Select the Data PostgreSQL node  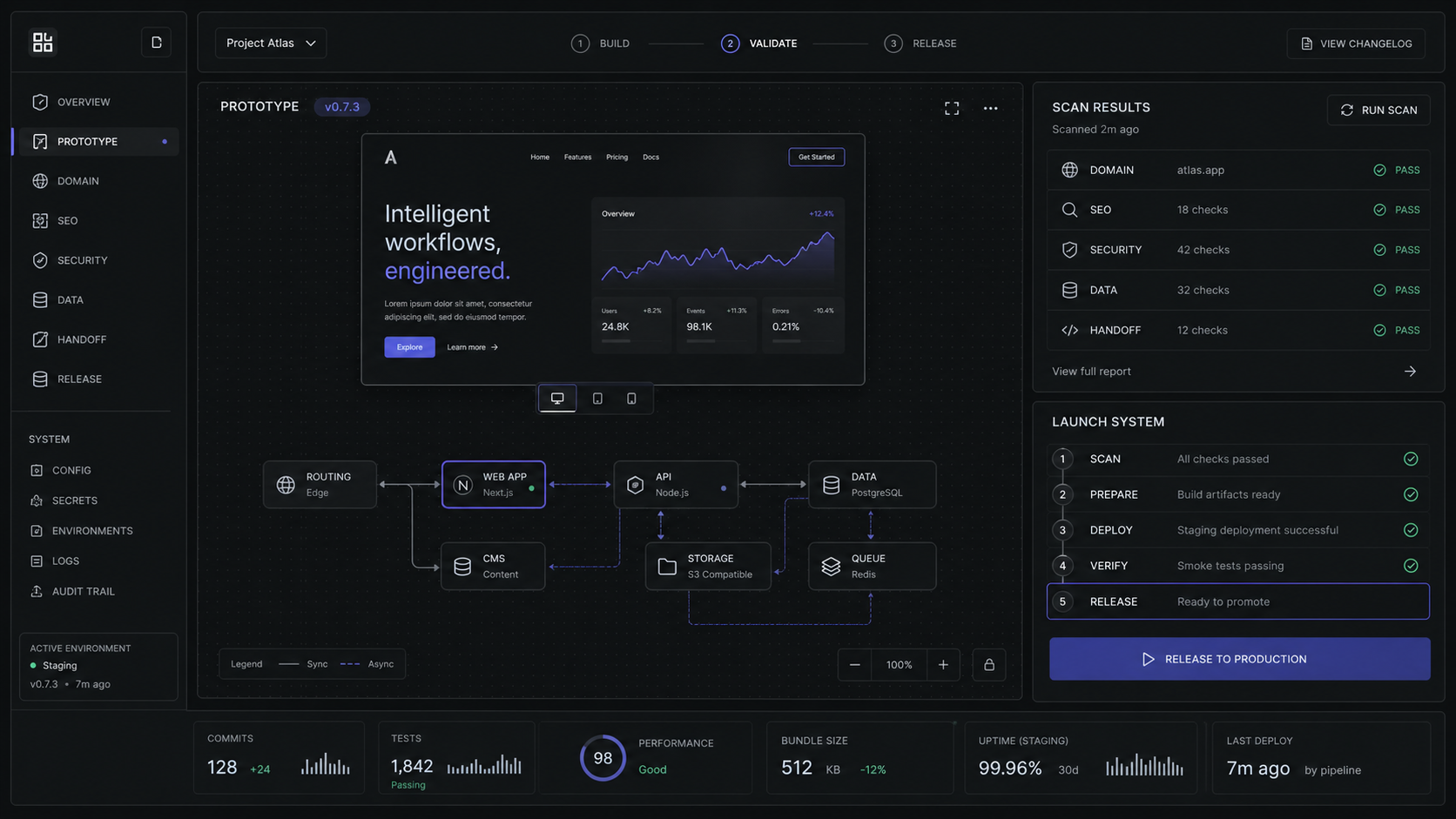[872, 485]
